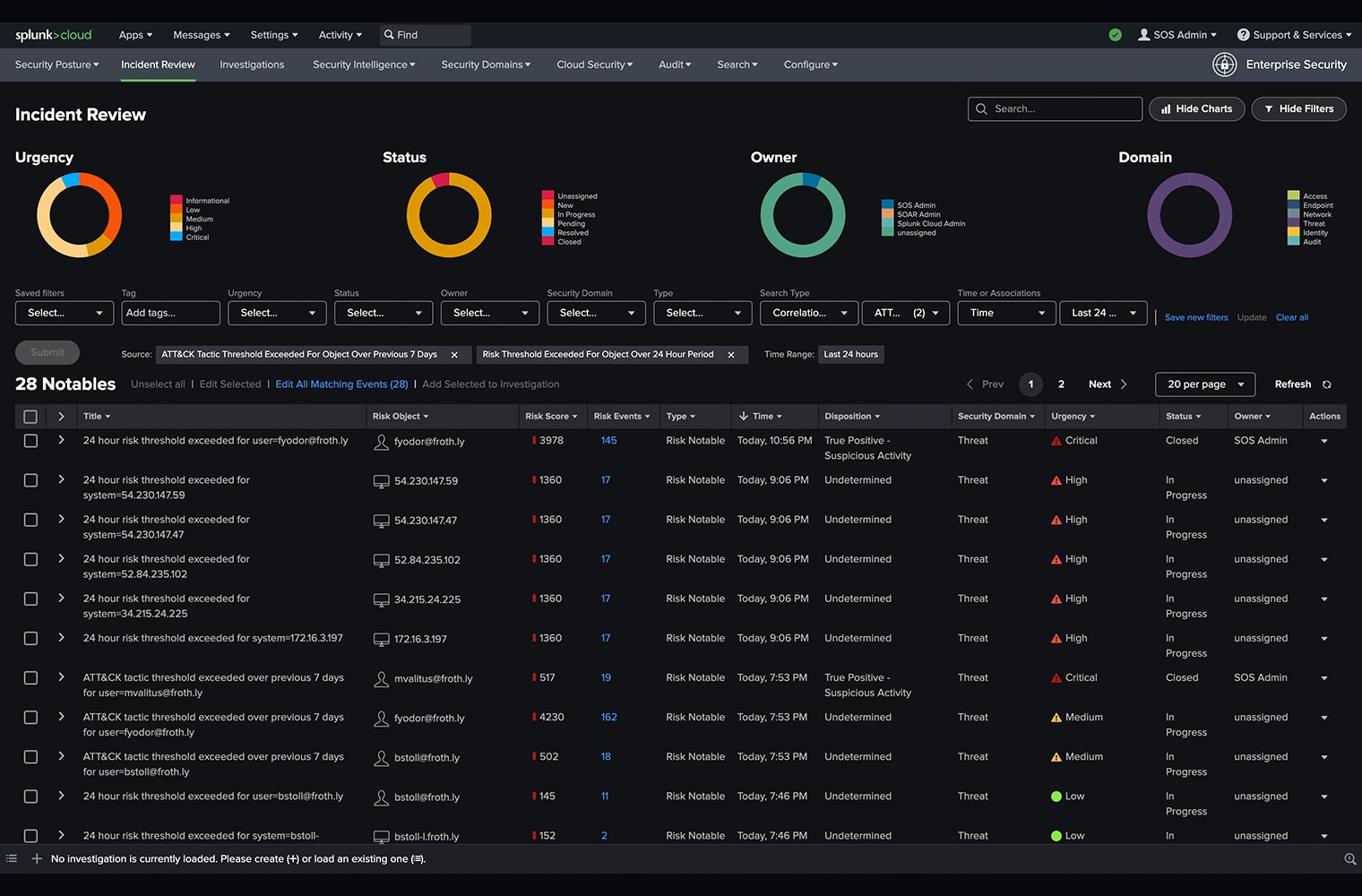Open the Configure menu
This screenshot has height=896, width=1362.
click(x=811, y=65)
